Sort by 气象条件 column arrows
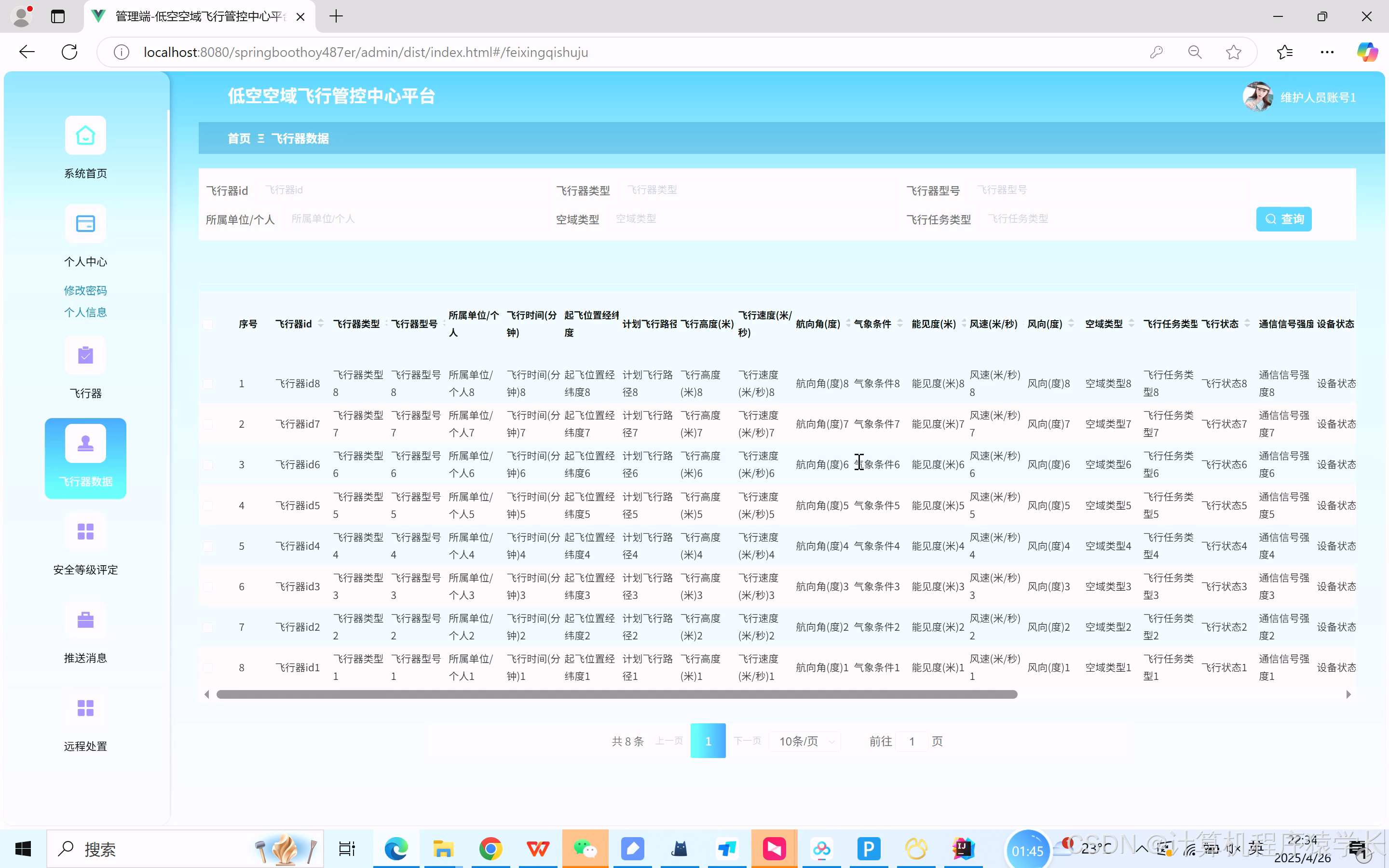 900,324
